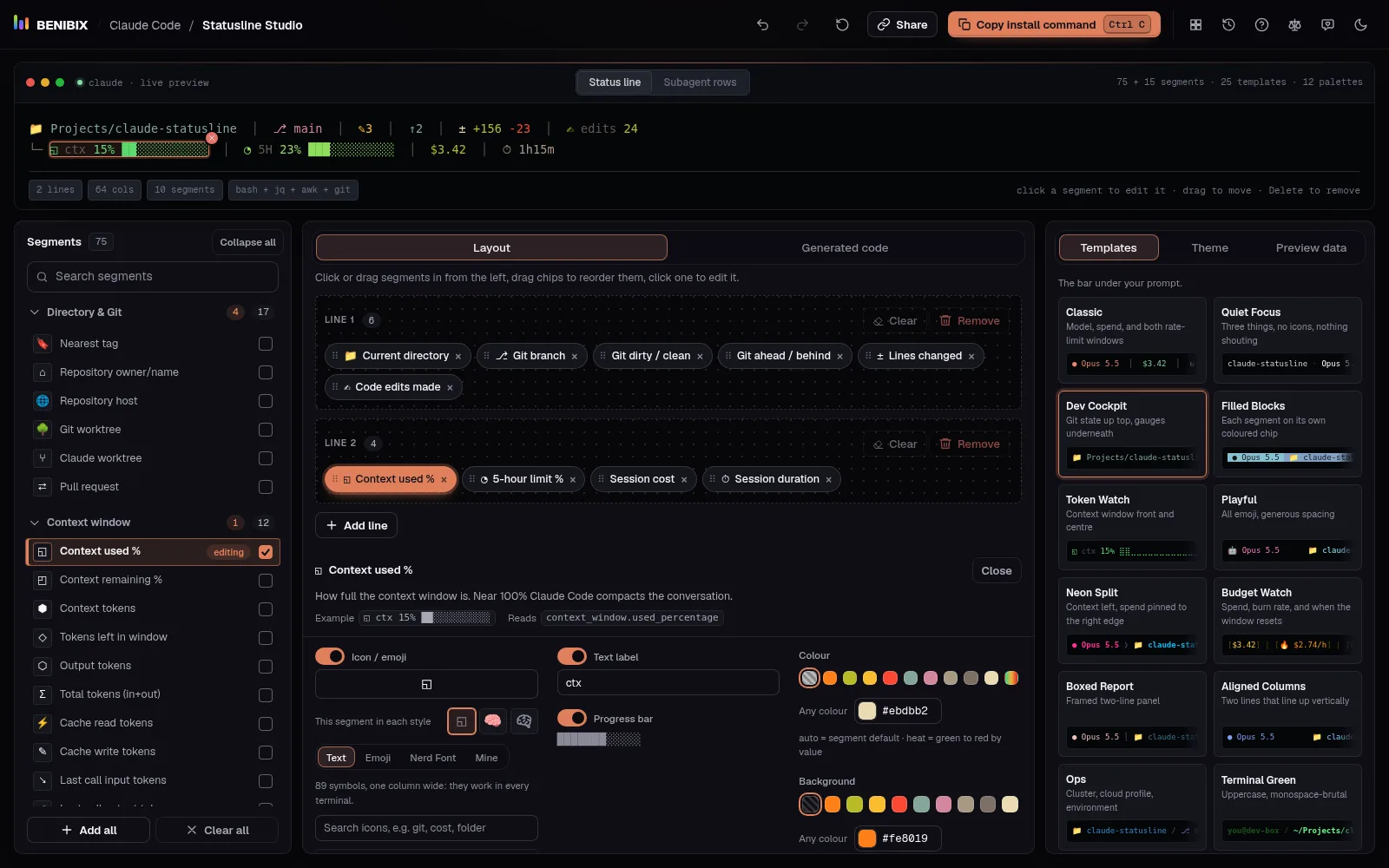The width and height of the screenshot is (1389, 868).
Task: Open the history clock icon
Action: point(1228,25)
